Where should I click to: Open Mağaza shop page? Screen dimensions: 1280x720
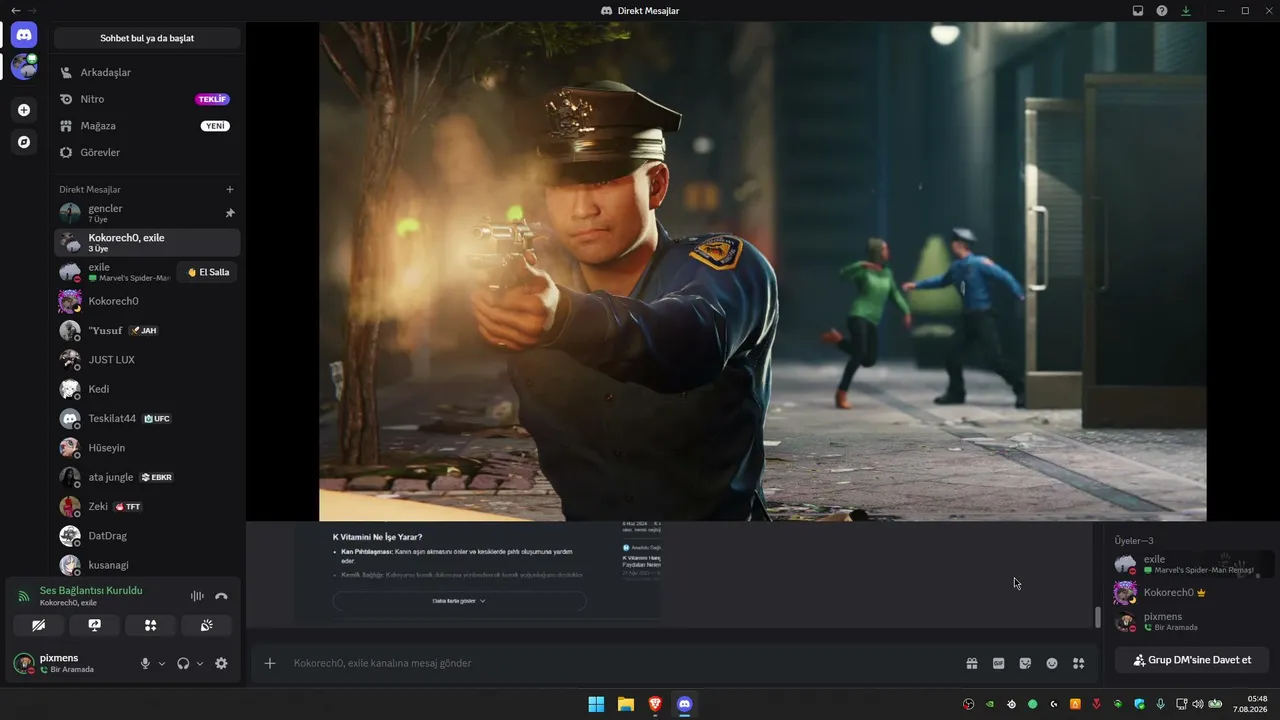click(x=147, y=126)
